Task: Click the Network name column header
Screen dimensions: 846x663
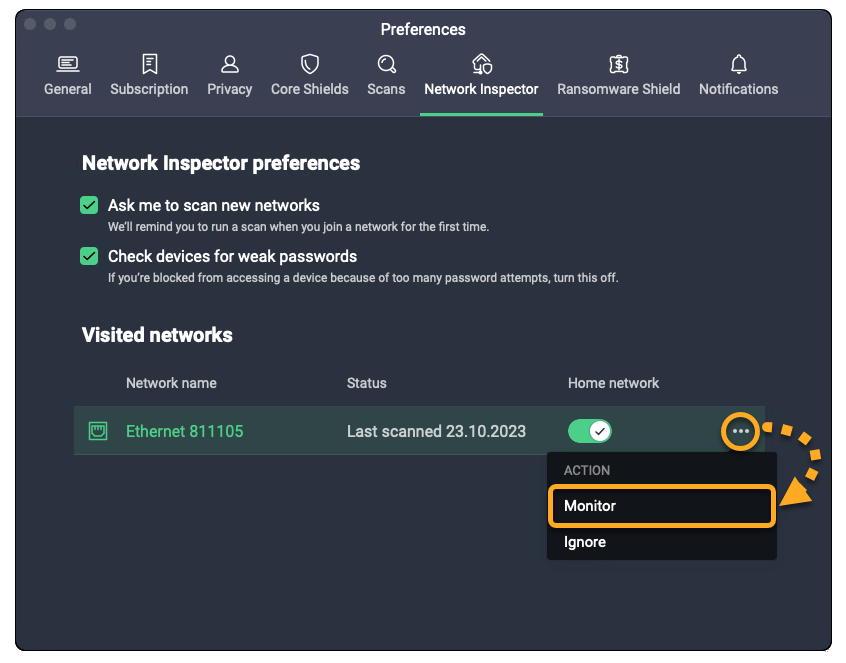Action: [171, 383]
